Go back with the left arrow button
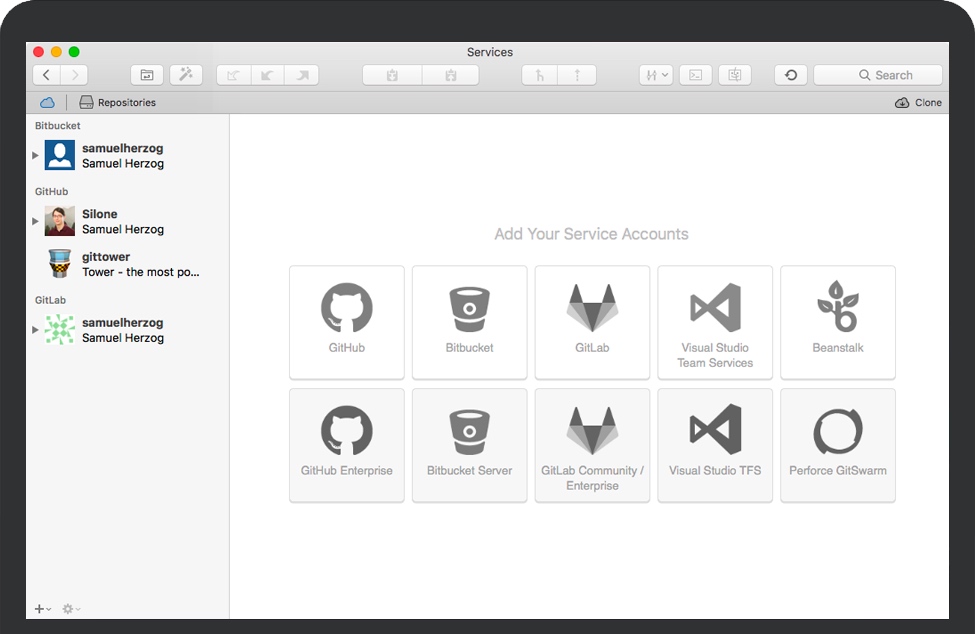This screenshot has height=634, width=975. tap(46, 75)
